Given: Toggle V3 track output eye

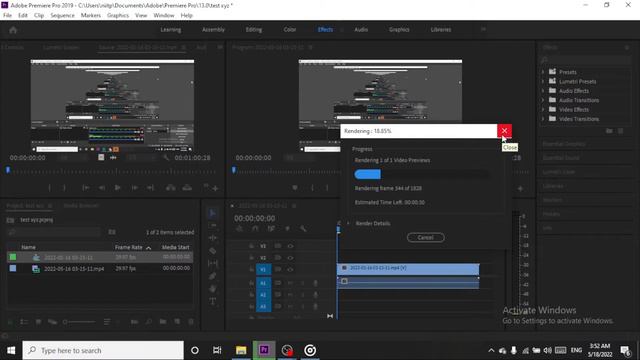Looking at the screenshot, I should (290, 246).
